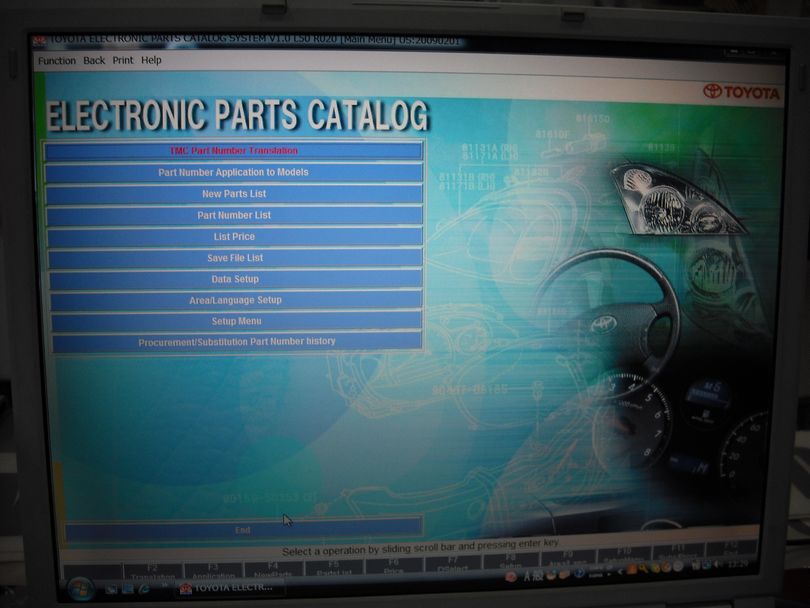Open the Print menu
The height and width of the screenshot is (608, 810).
(x=123, y=60)
